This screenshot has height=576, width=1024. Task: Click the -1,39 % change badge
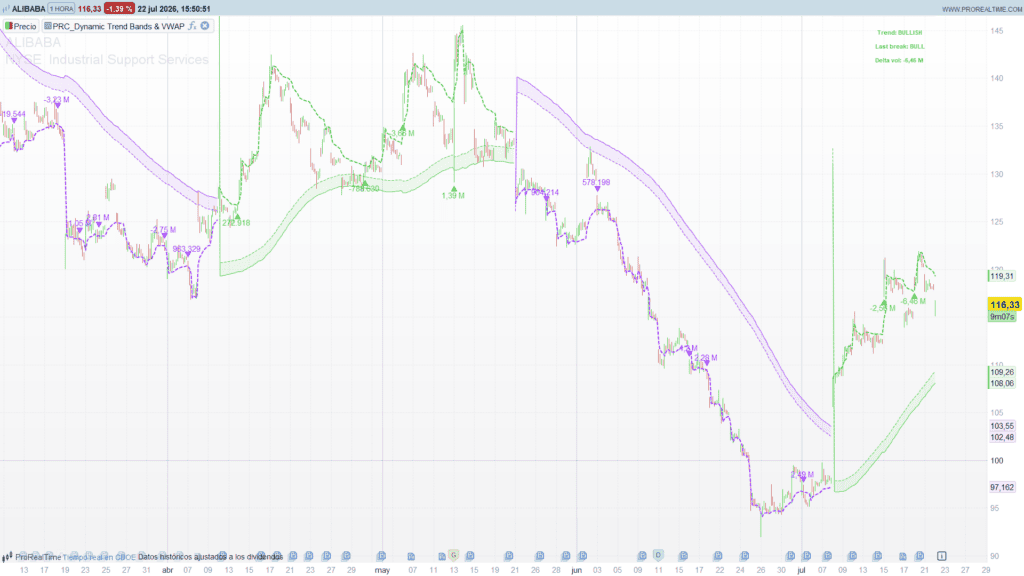[119, 9]
